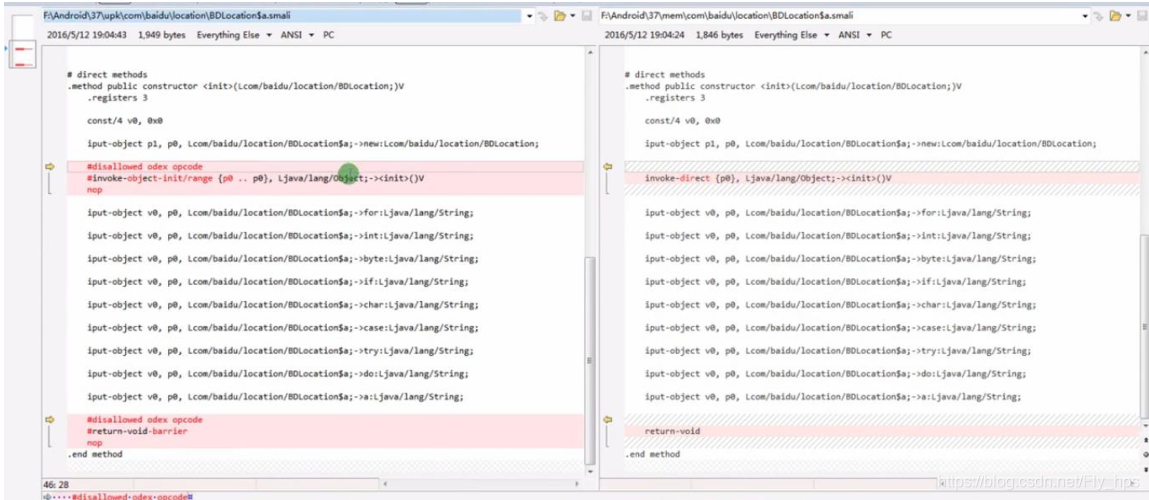Click the right pane save disk icon
This screenshot has width=1149, height=500.
coord(1142,15)
